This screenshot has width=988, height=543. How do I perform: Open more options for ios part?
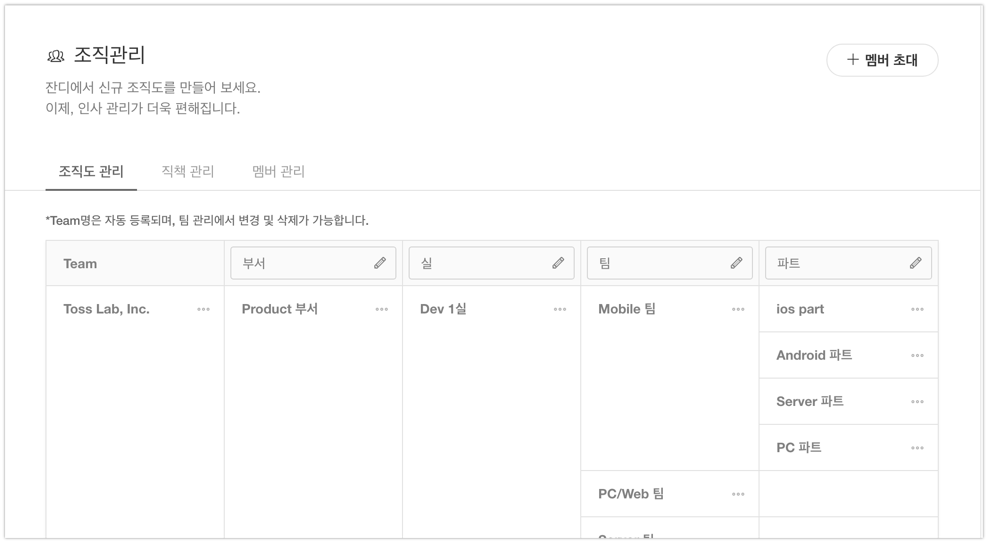[x=917, y=310]
